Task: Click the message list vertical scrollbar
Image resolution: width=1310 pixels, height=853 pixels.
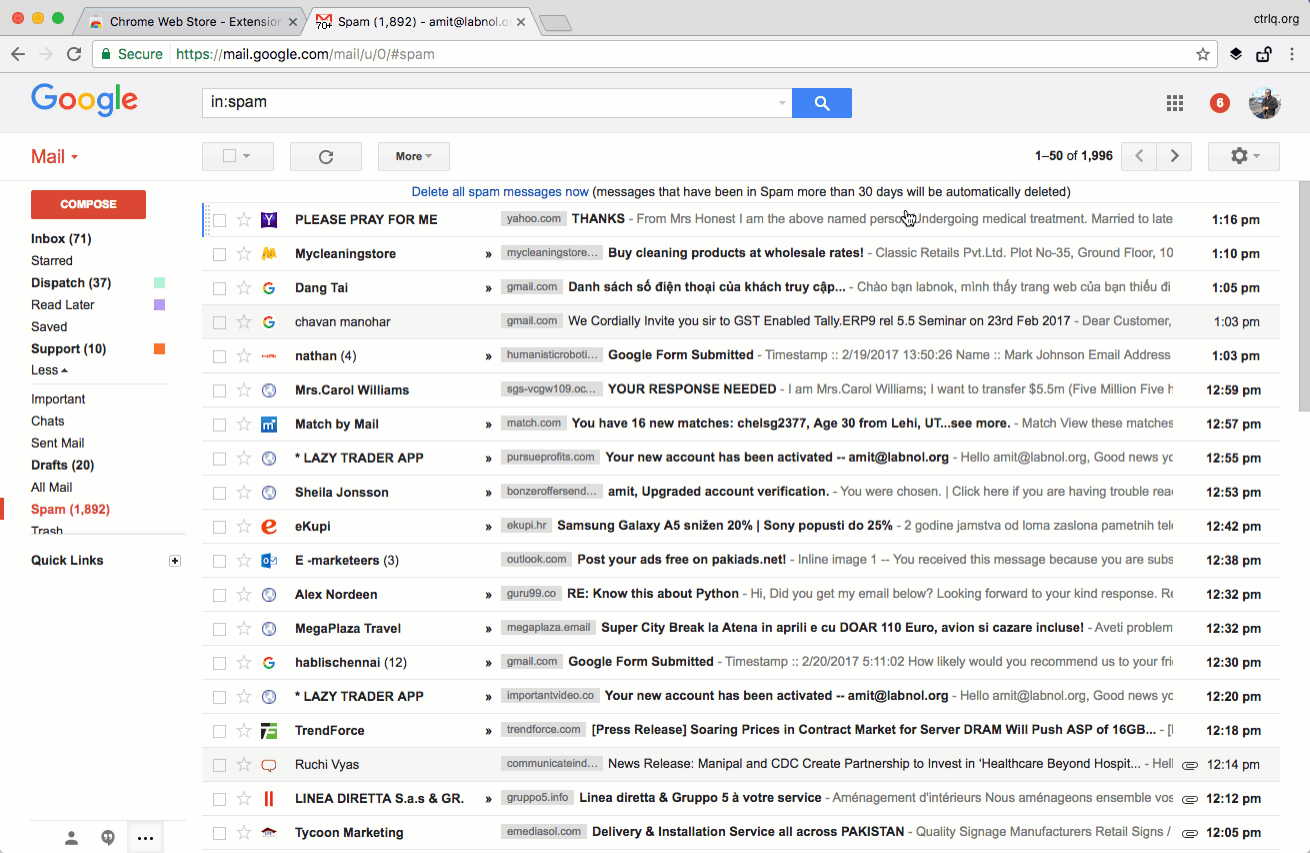Action: [1303, 296]
